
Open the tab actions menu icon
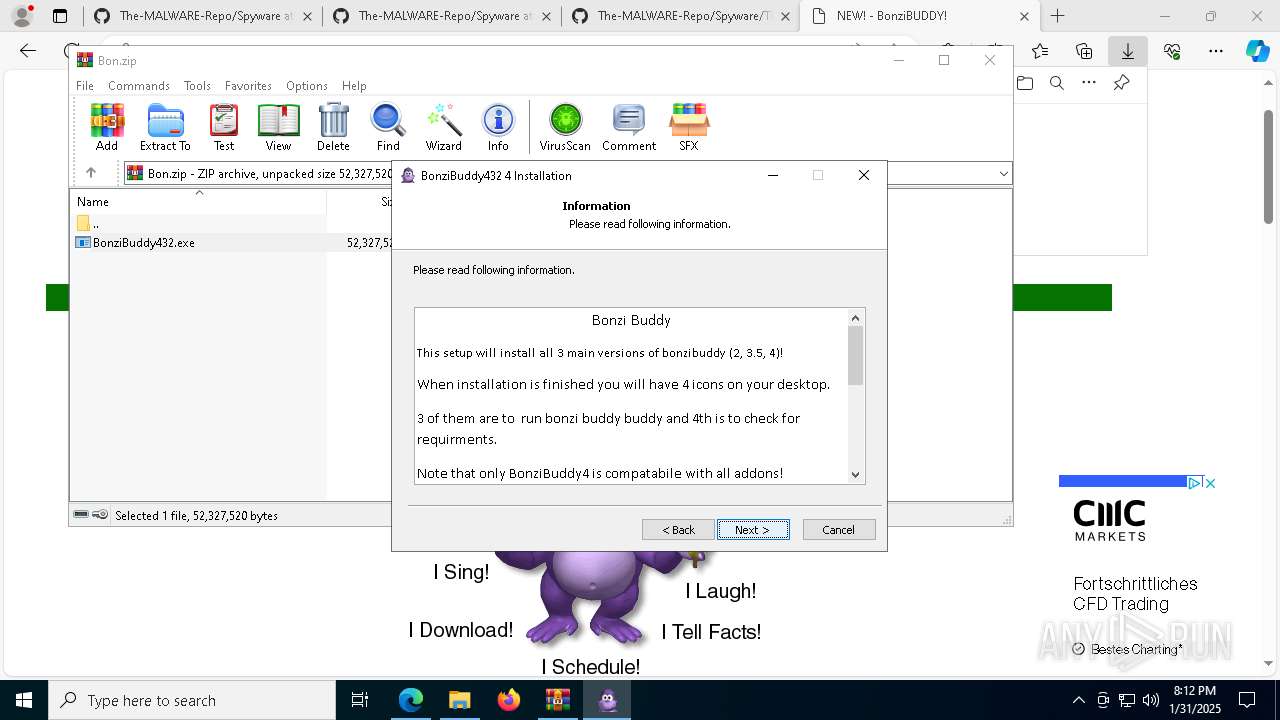60,16
